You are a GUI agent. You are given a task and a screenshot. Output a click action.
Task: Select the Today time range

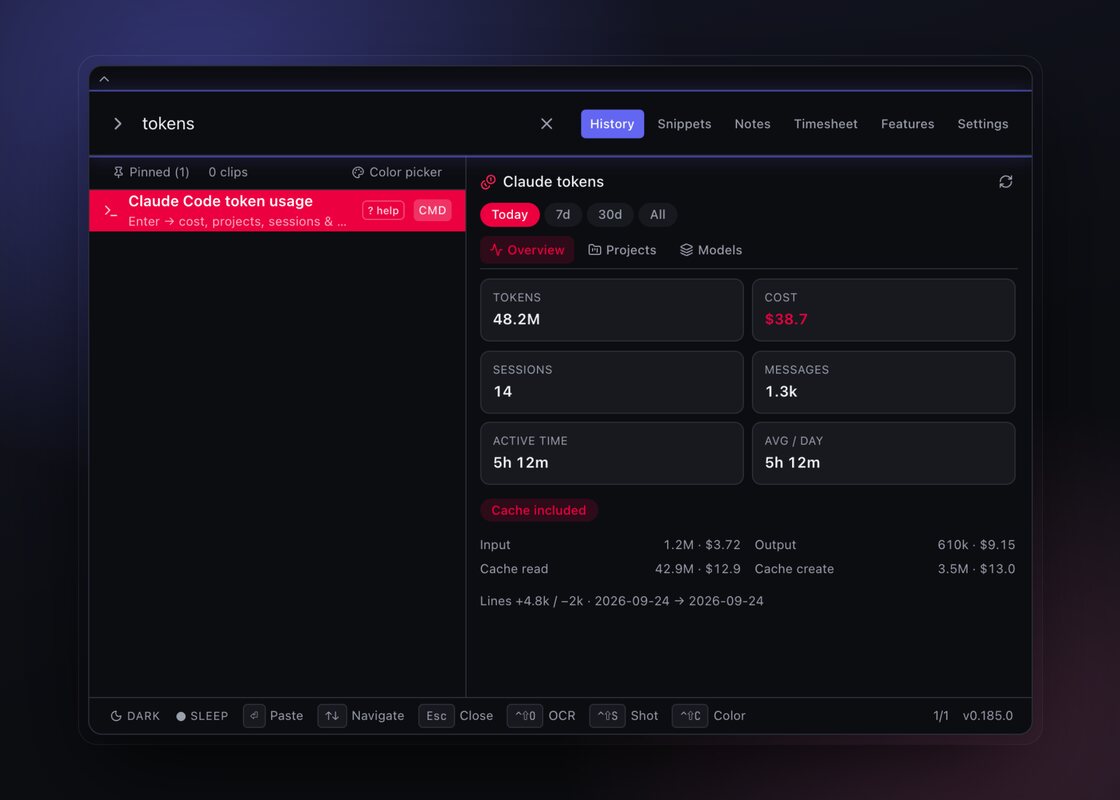click(x=509, y=214)
